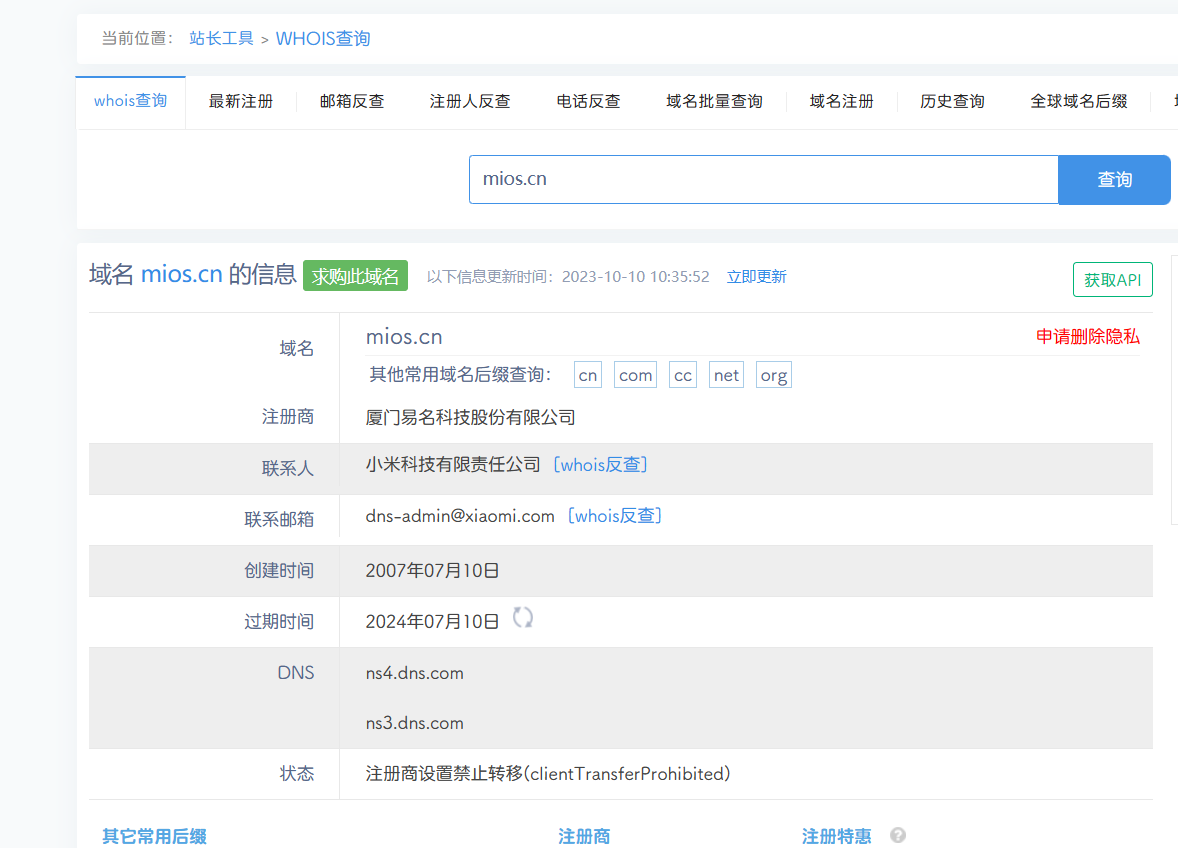Follow the WHOIS查询 breadcrumb link
Screen dimensions: 1178x848
[x=323, y=38]
